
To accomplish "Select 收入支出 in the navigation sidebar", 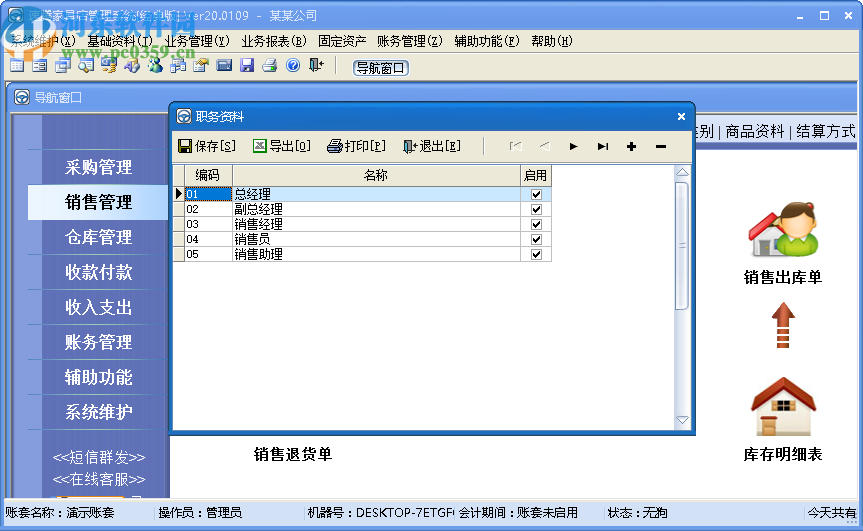I will [98, 307].
